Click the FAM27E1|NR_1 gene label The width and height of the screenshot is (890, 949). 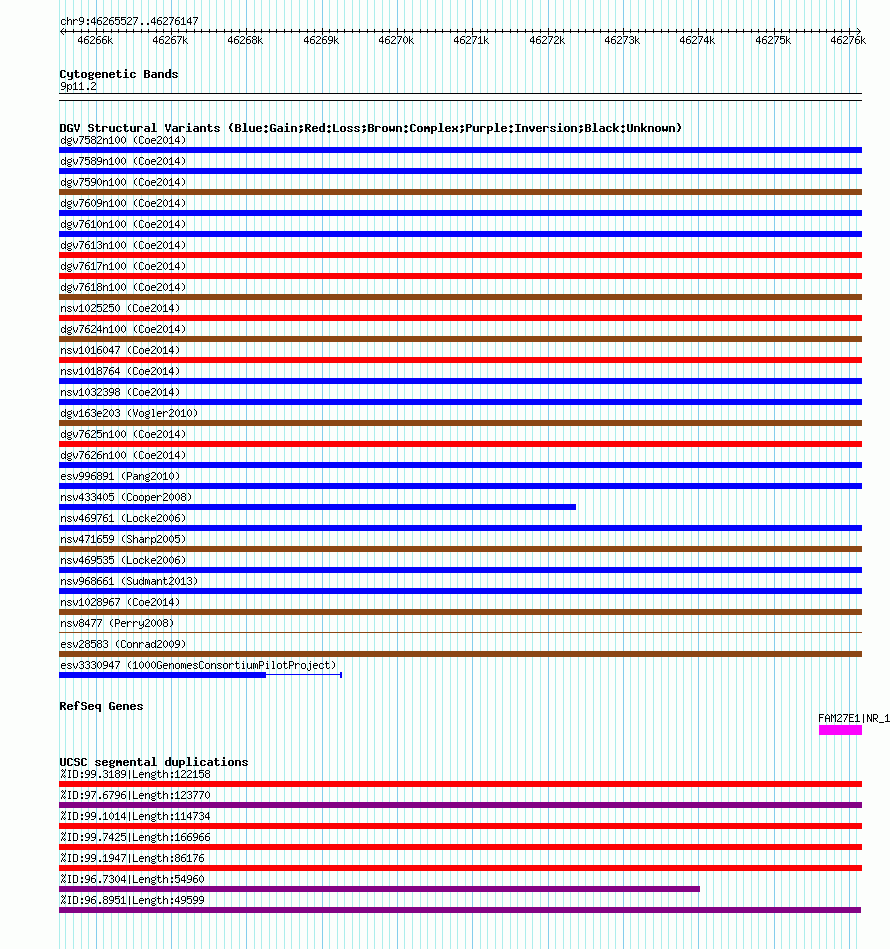click(854, 718)
